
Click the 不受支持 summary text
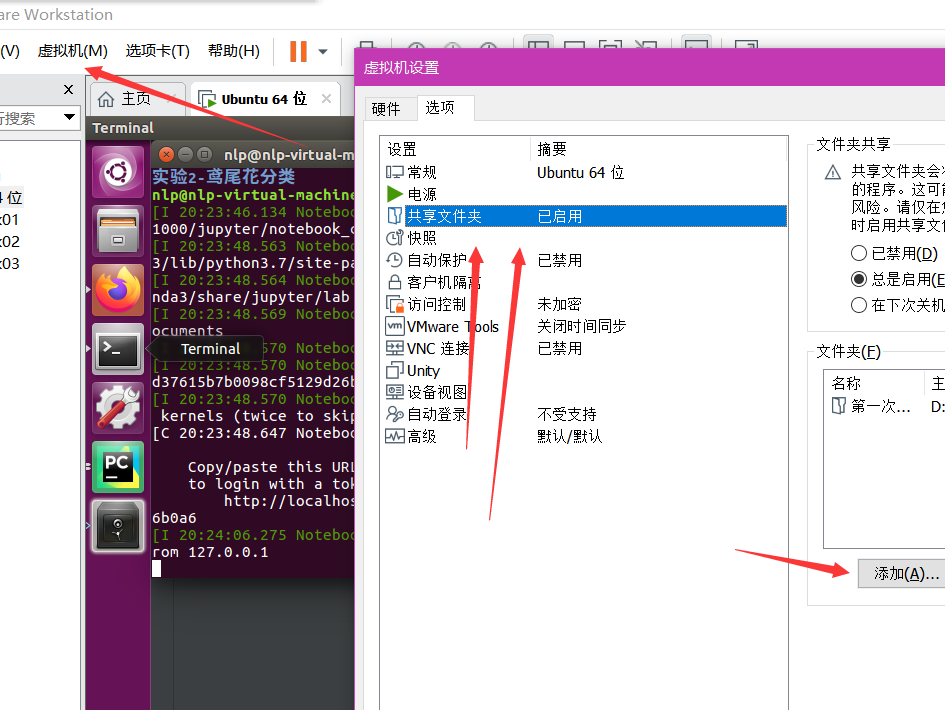567,415
